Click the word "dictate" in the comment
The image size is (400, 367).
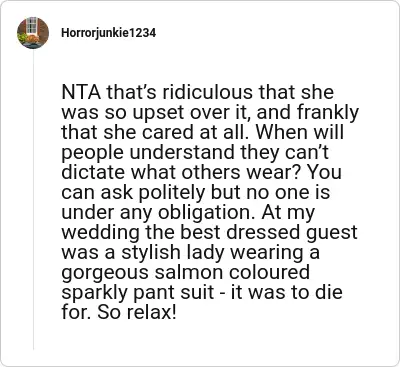click(x=93, y=172)
